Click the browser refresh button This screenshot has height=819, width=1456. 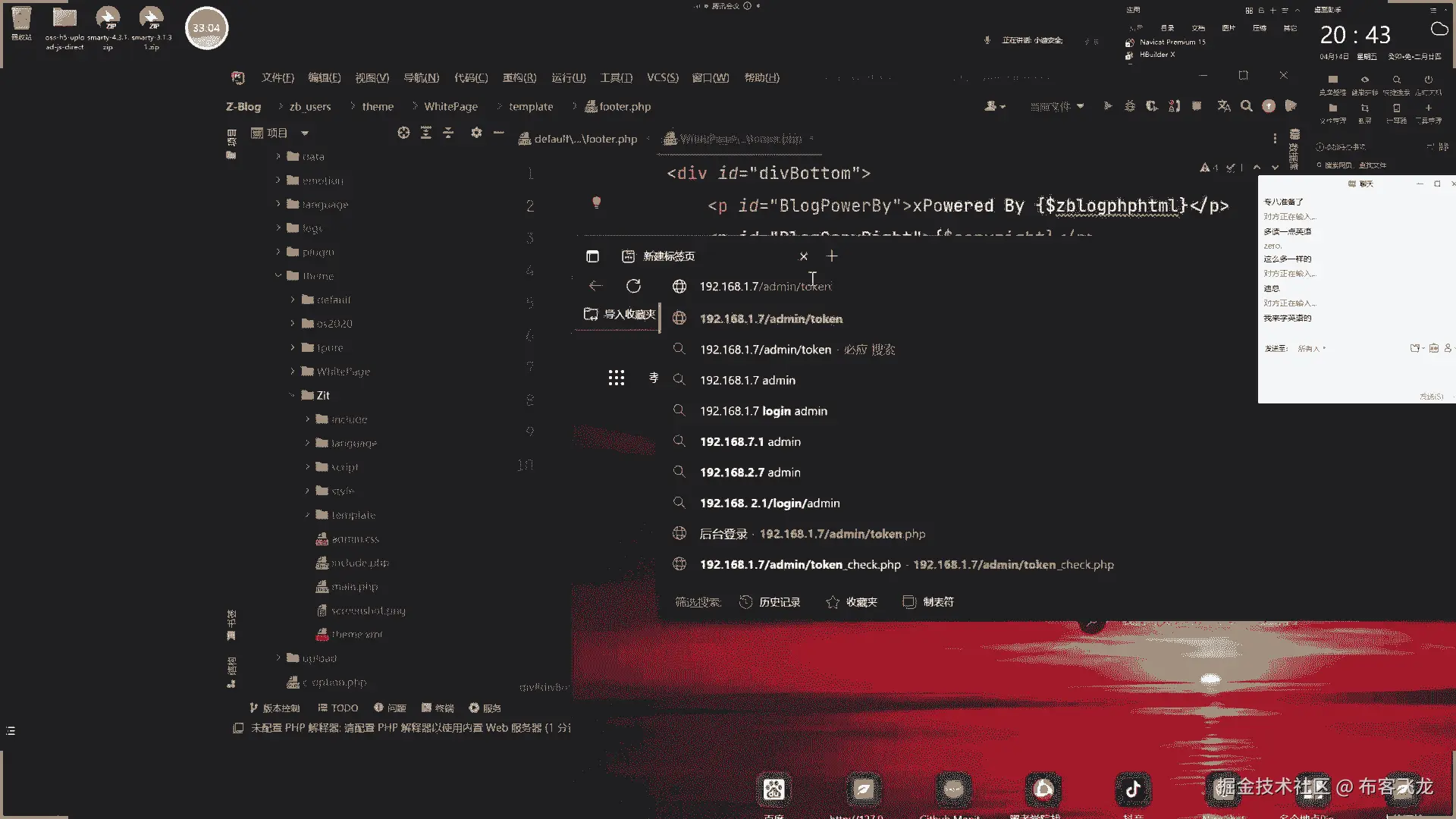633,286
